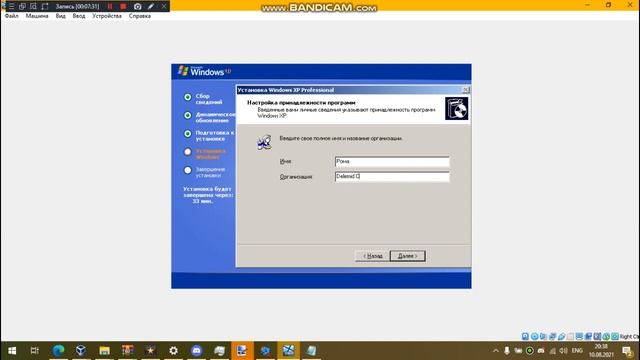Screen dimensions: 640x360
Task: Click the step label "Динамическое обновление"
Action: (215, 118)
